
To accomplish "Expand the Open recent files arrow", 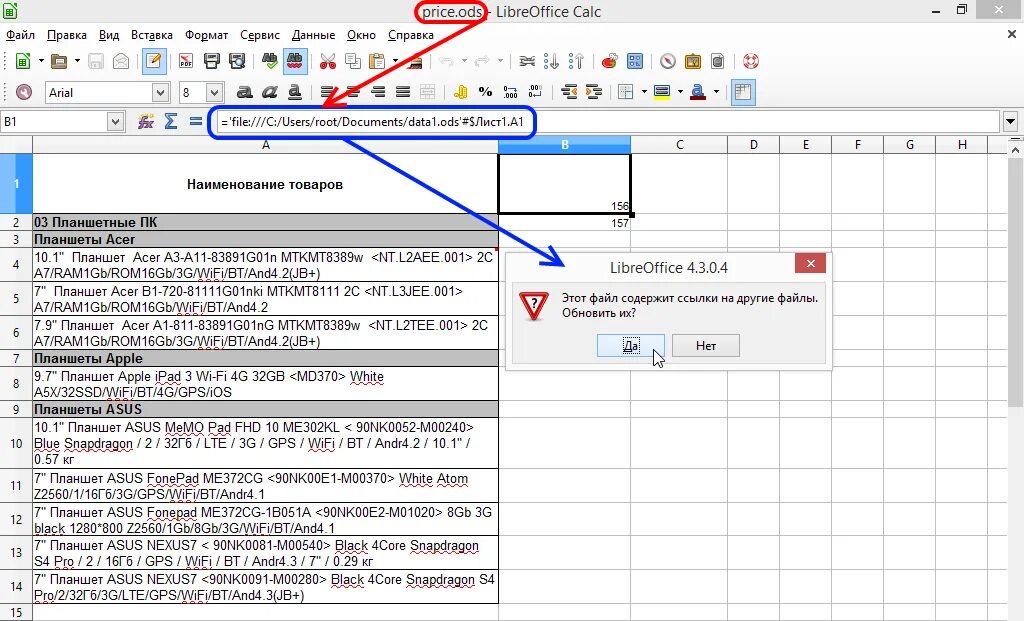I will [x=77, y=61].
